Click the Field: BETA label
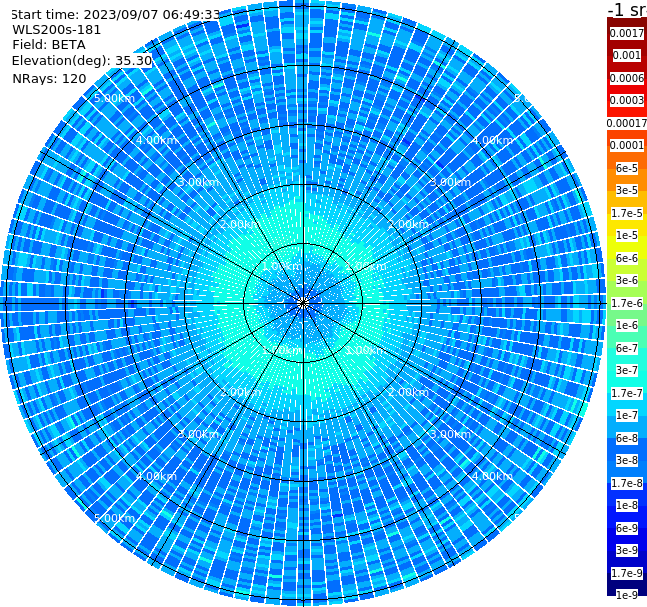Viewport: 647px width, 607px height. point(49,45)
